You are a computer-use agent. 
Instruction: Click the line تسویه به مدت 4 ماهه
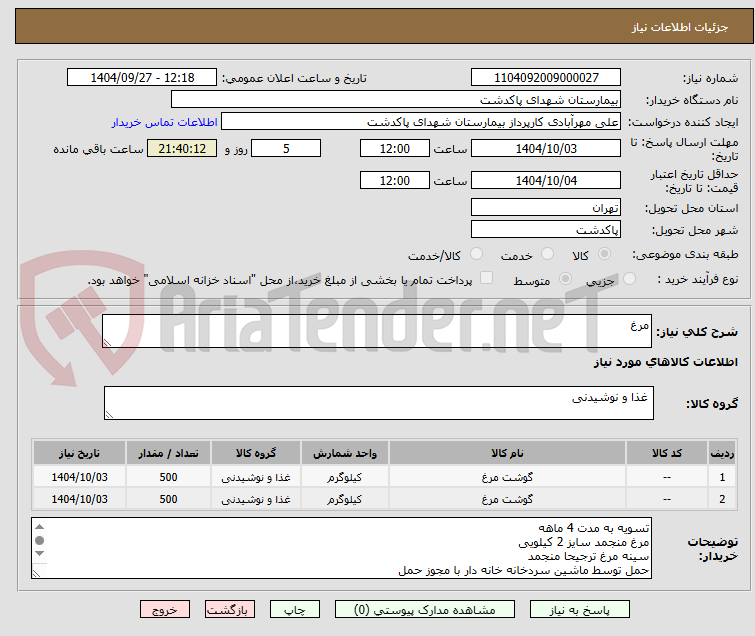point(594,528)
